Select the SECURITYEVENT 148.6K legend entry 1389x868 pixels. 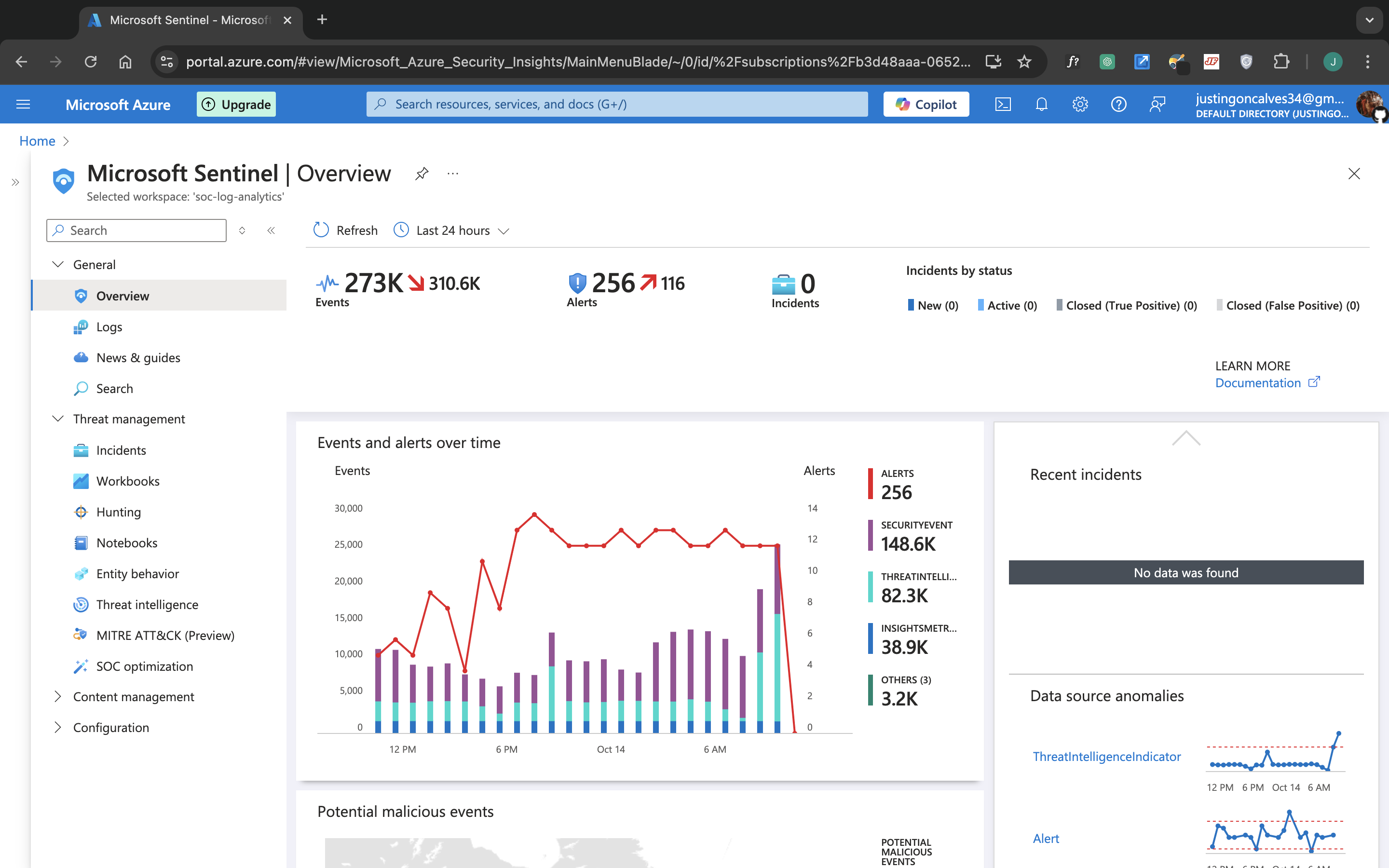point(911,536)
